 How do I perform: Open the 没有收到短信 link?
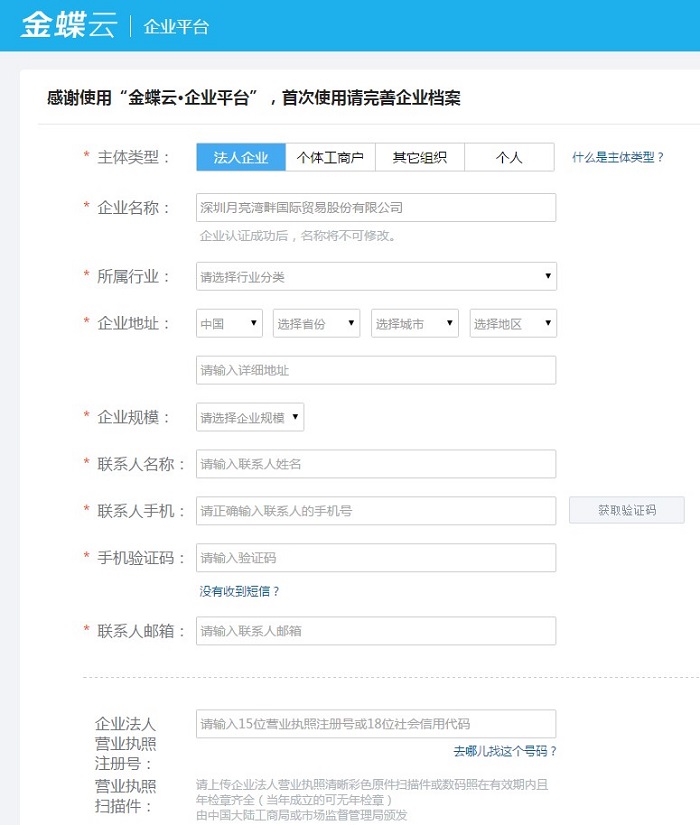click(240, 592)
